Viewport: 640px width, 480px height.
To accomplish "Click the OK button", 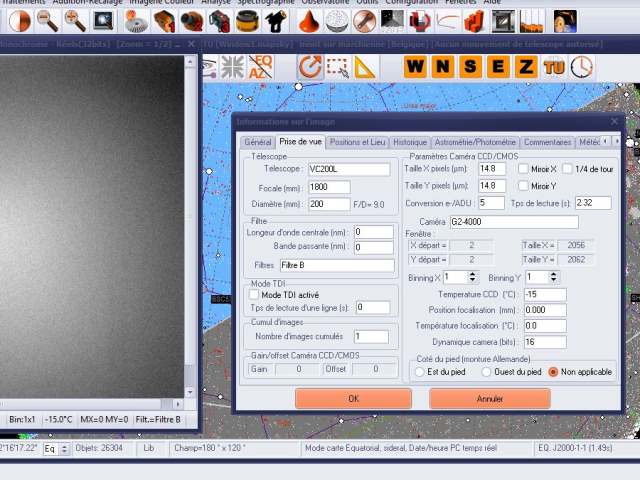I will pos(353,398).
